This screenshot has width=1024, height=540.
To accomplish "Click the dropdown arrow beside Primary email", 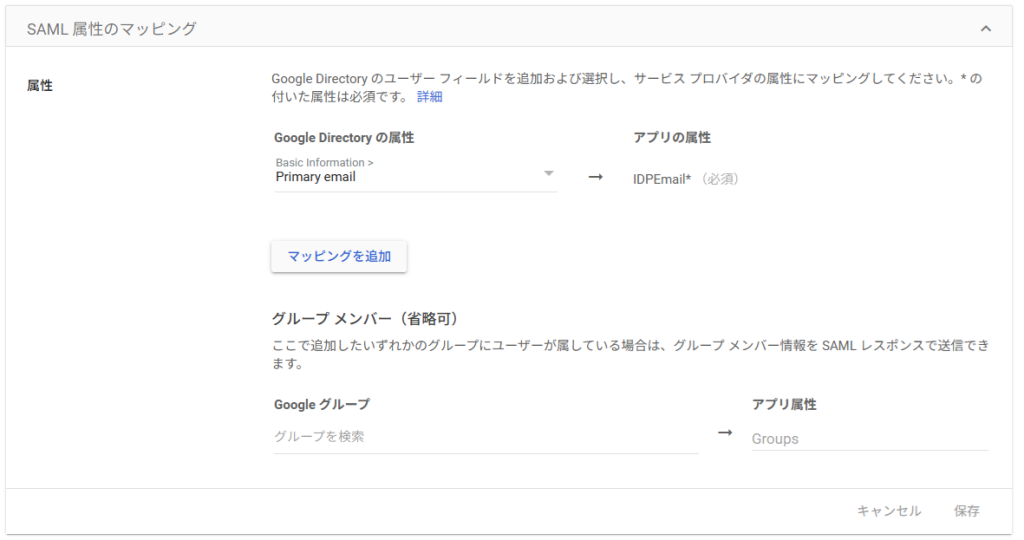I will (548, 173).
